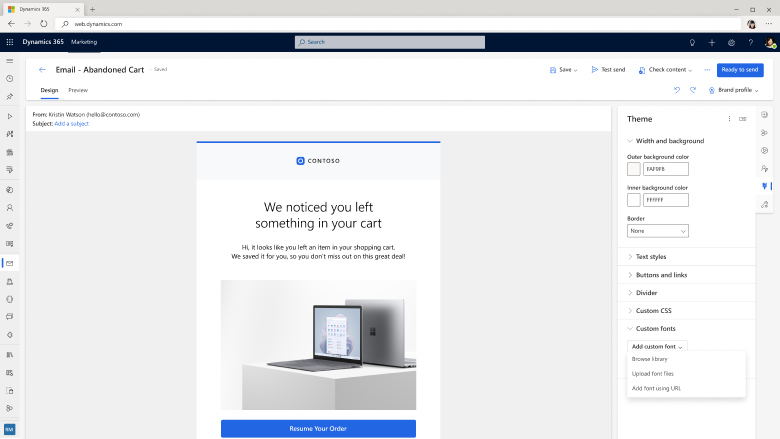Open the Check content dropdown
This screenshot has width=780, height=439.
pyautogui.click(x=665, y=70)
